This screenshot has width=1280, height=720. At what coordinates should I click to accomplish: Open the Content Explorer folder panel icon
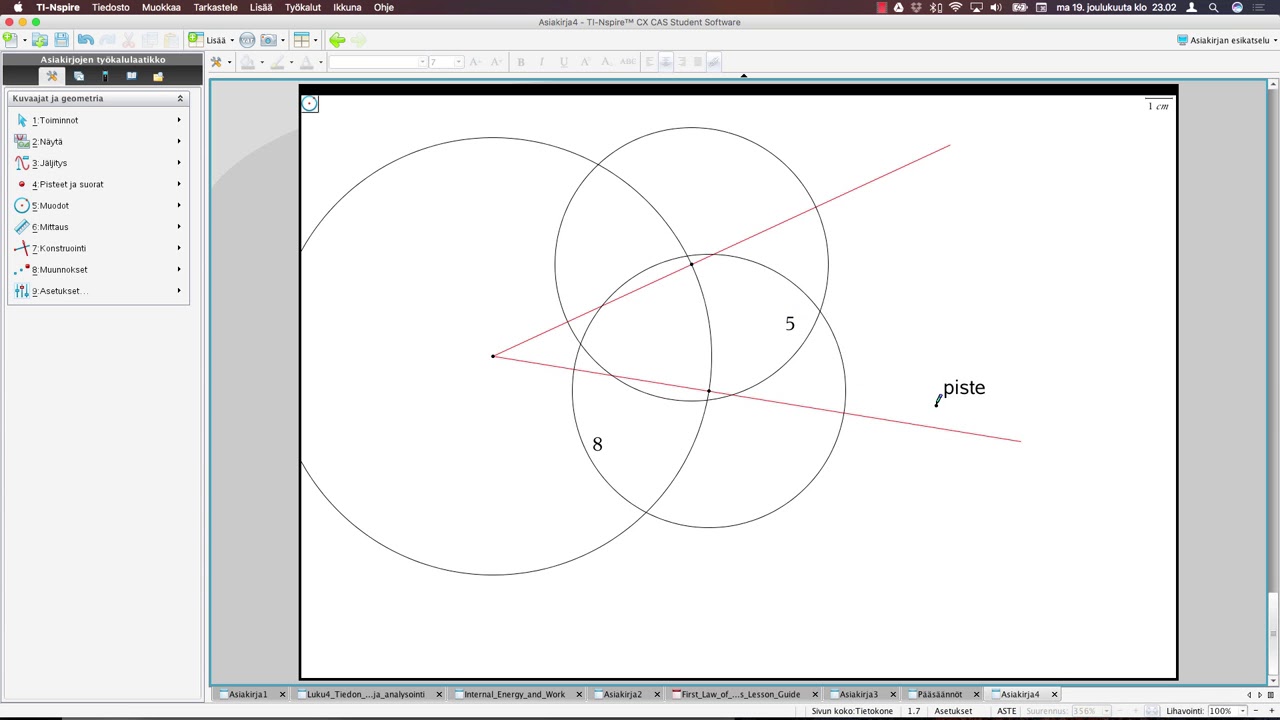158,76
